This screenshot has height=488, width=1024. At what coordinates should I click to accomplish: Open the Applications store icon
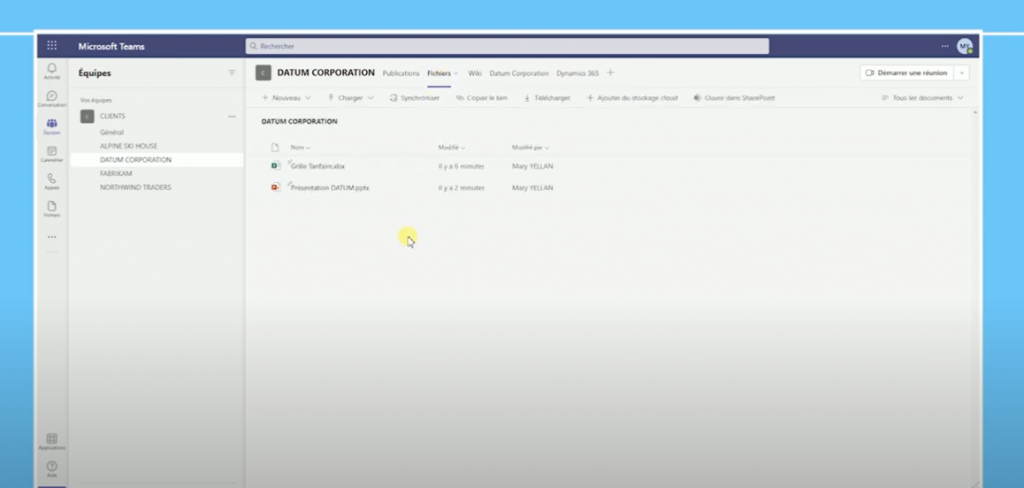click(x=52, y=441)
